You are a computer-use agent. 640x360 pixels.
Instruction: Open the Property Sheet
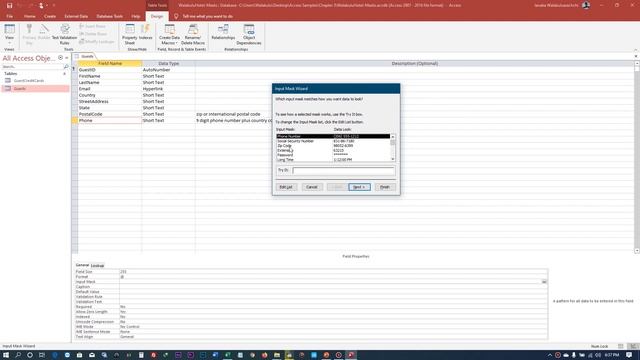pyautogui.click(x=130, y=34)
